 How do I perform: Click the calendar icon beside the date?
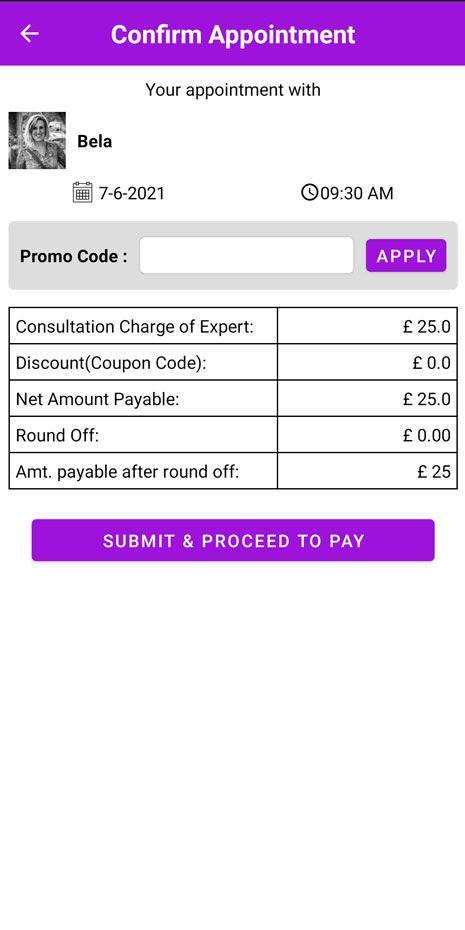[82, 193]
